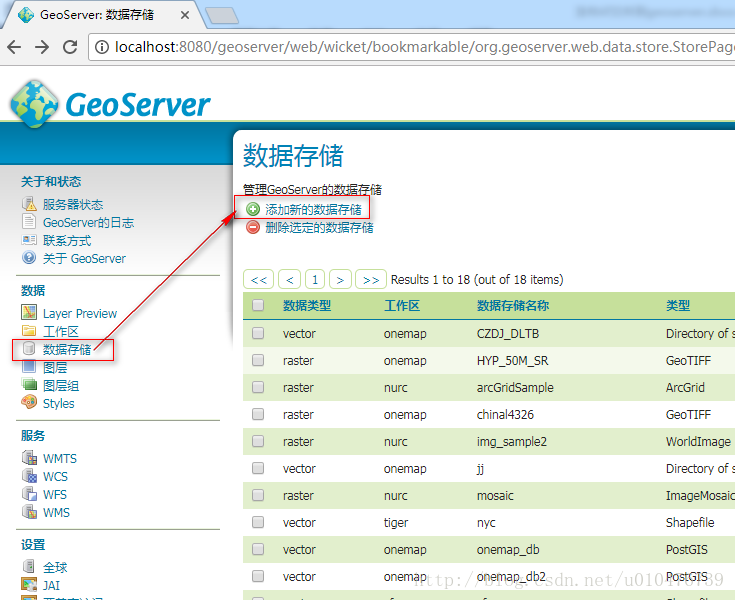This screenshot has width=735, height=600.
Task: Click the red minus remove store icon
Action: [253, 227]
